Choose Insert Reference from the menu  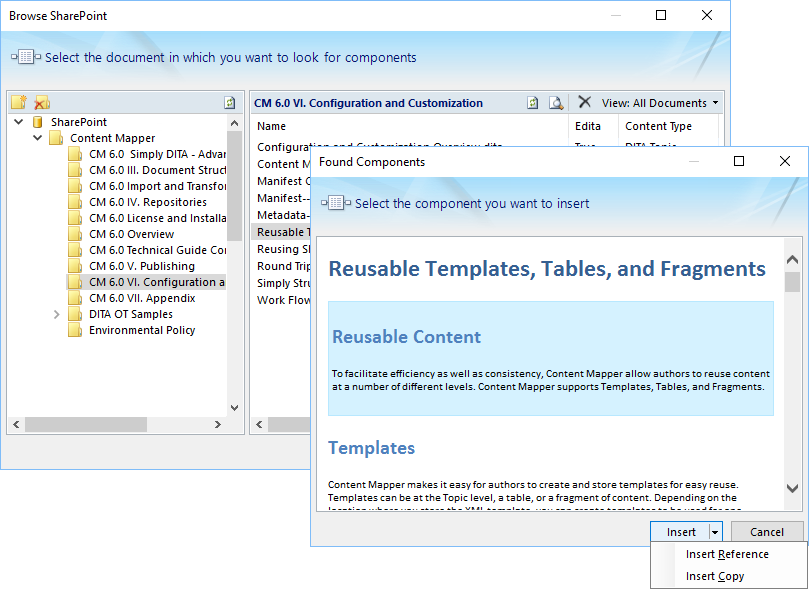click(x=727, y=554)
